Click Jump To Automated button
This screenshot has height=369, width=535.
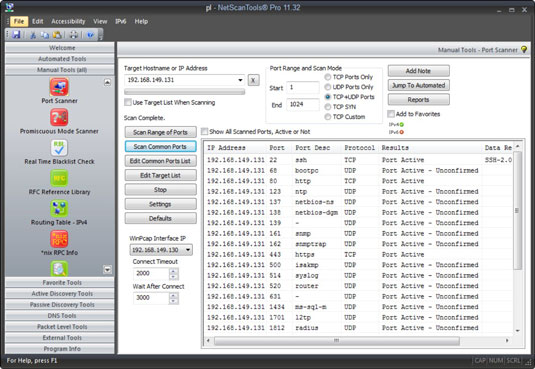point(418,85)
